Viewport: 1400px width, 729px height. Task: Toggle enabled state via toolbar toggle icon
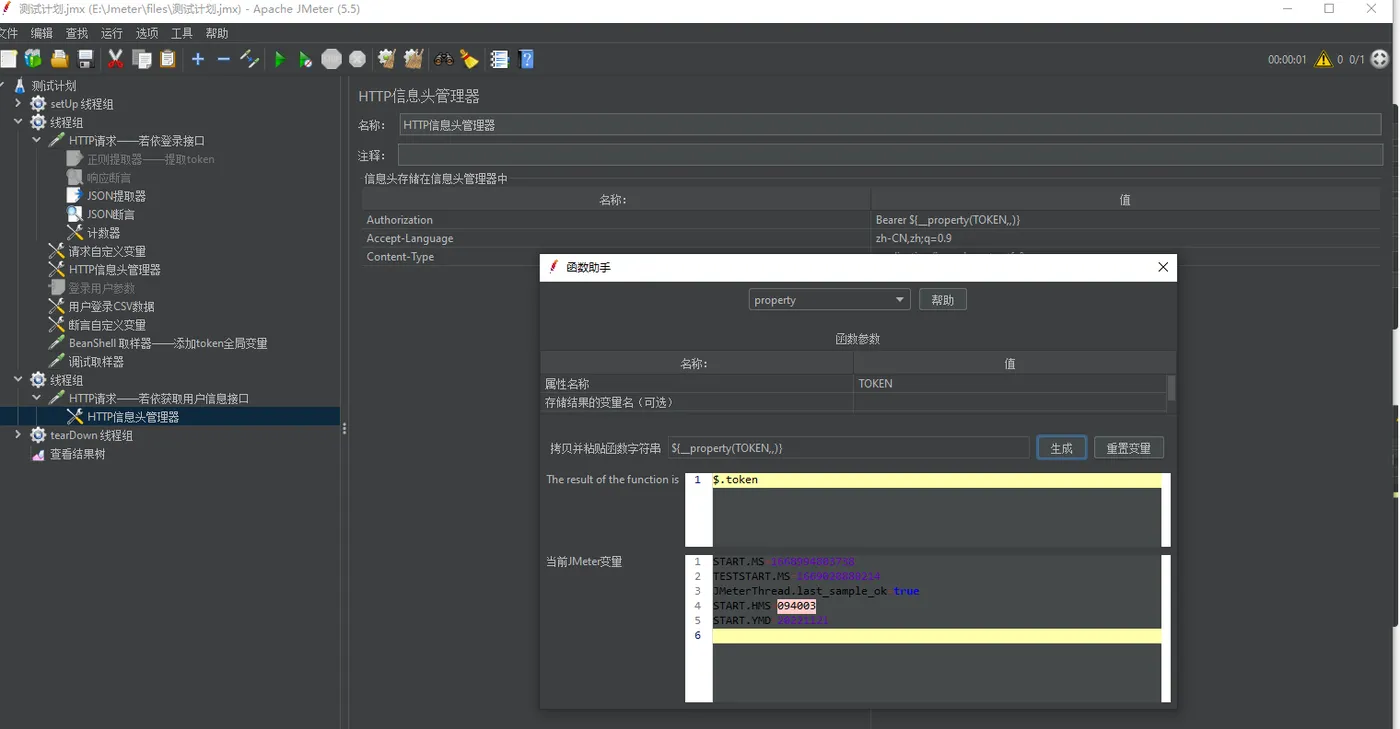point(249,59)
